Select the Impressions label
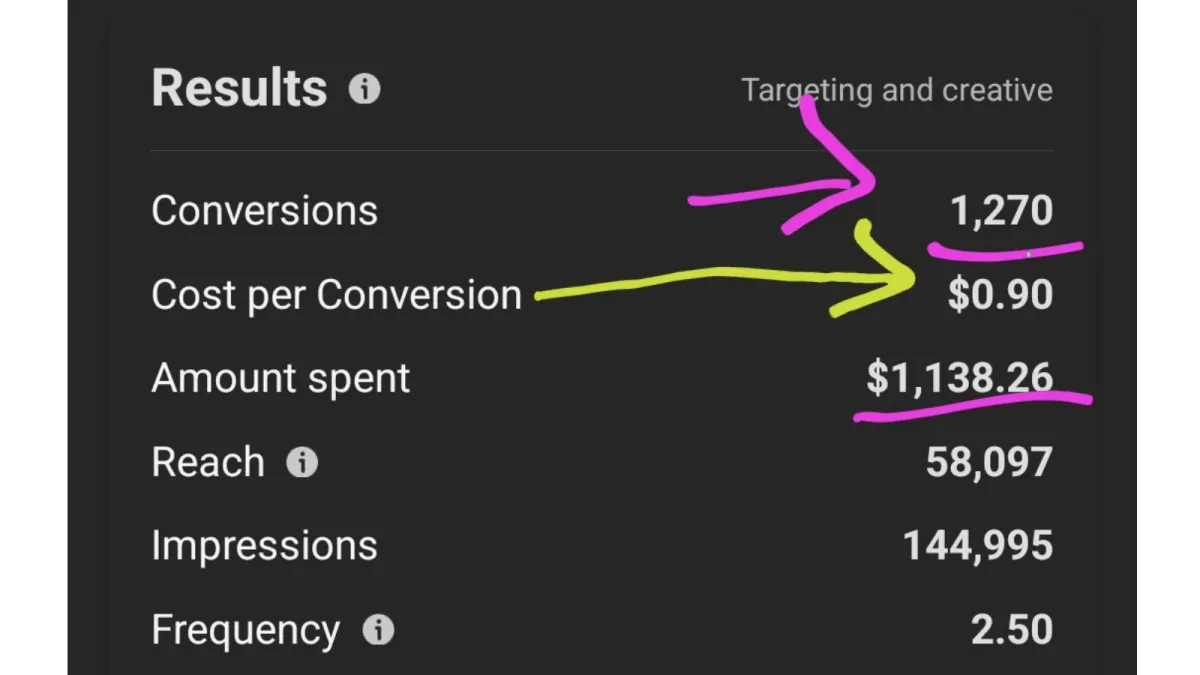Viewport: 1200px width, 675px height. click(x=265, y=547)
